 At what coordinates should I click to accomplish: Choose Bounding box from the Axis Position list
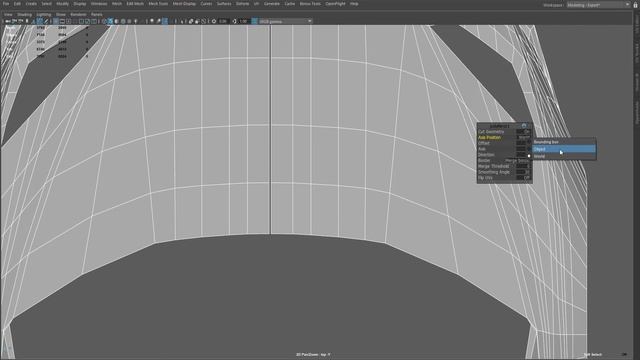point(564,142)
